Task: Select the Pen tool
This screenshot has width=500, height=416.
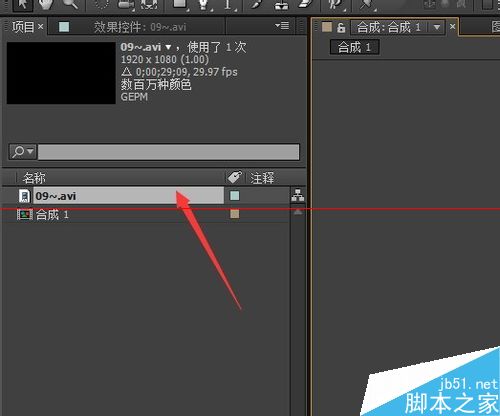Action: pos(204,5)
